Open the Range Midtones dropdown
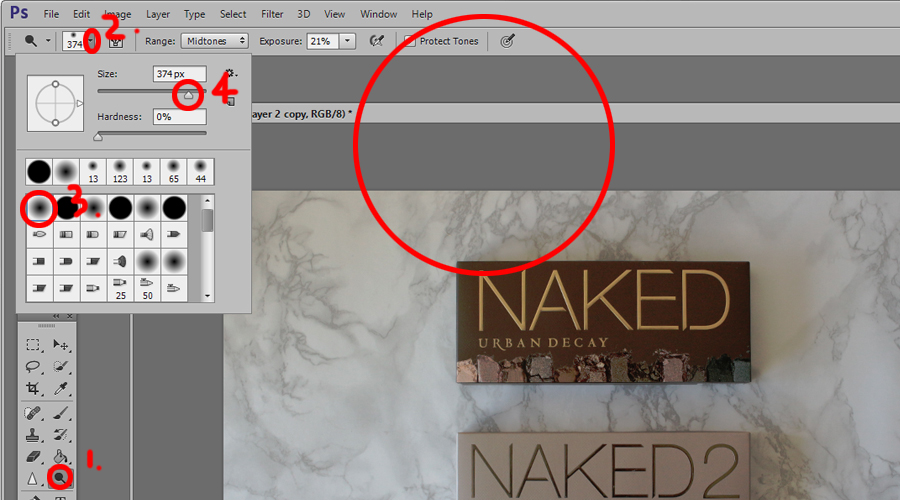The image size is (900, 500). tap(215, 41)
